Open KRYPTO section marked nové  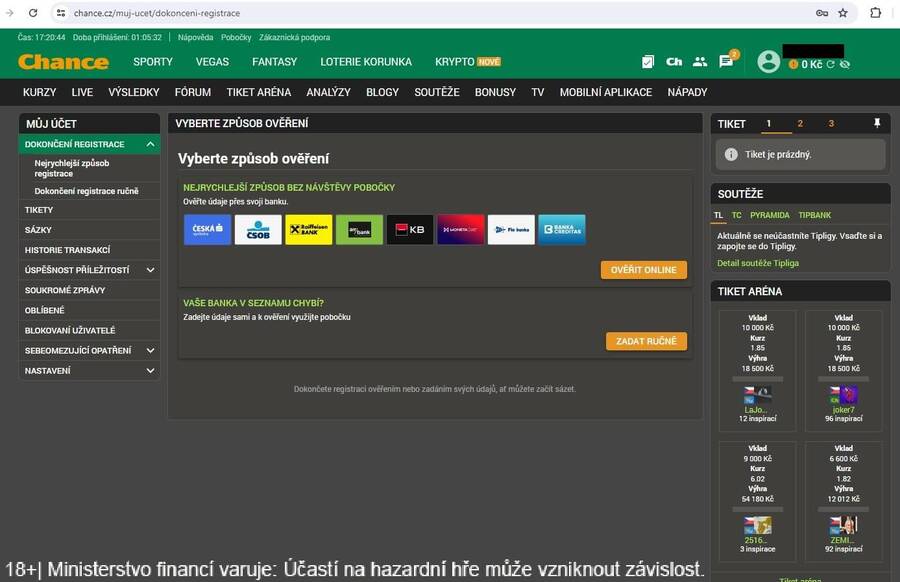tap(468, 61)
